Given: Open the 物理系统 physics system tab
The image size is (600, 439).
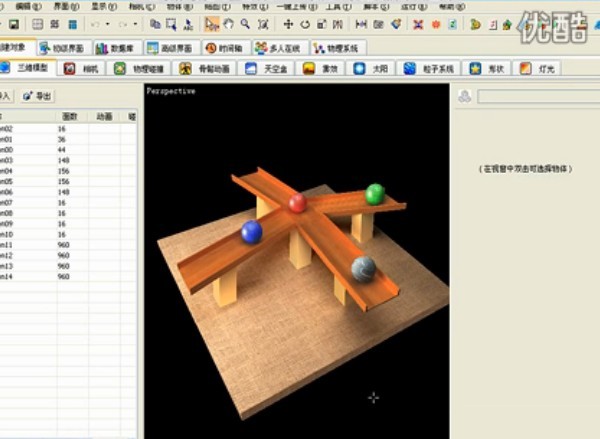Looking at the screenshot, I should 339,47.
